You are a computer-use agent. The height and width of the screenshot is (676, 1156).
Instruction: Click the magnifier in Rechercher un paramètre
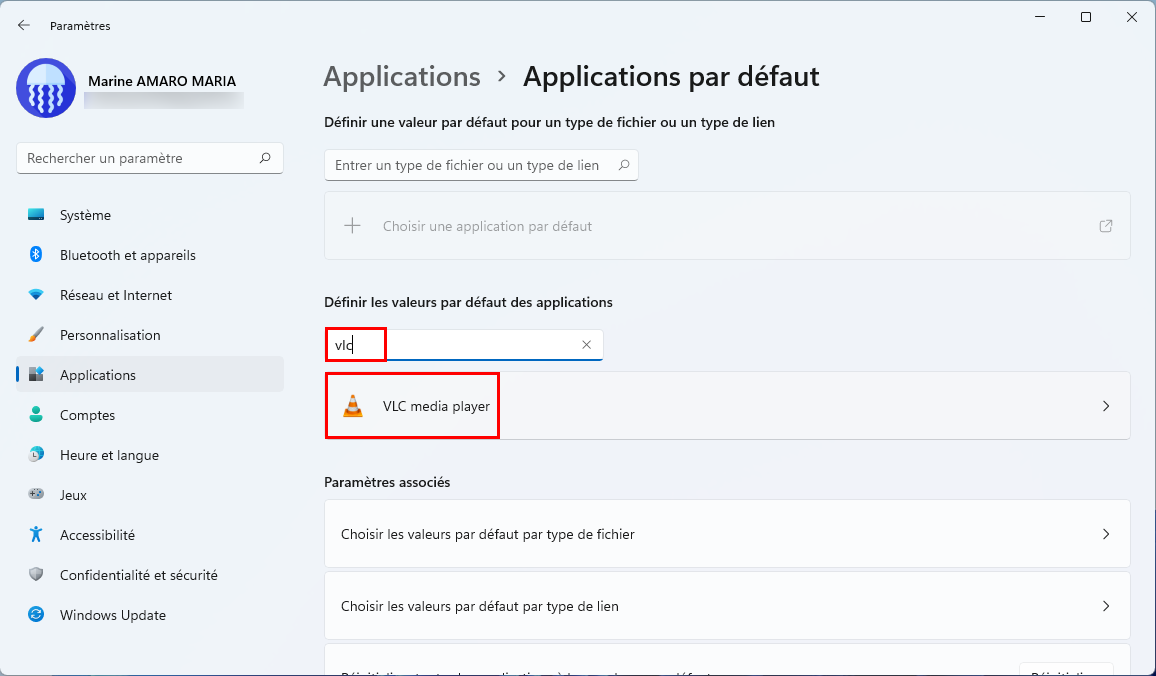(x=265, y=158)
